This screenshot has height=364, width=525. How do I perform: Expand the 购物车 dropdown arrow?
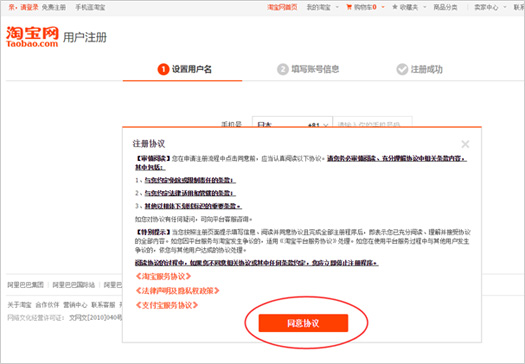(383, 7)
